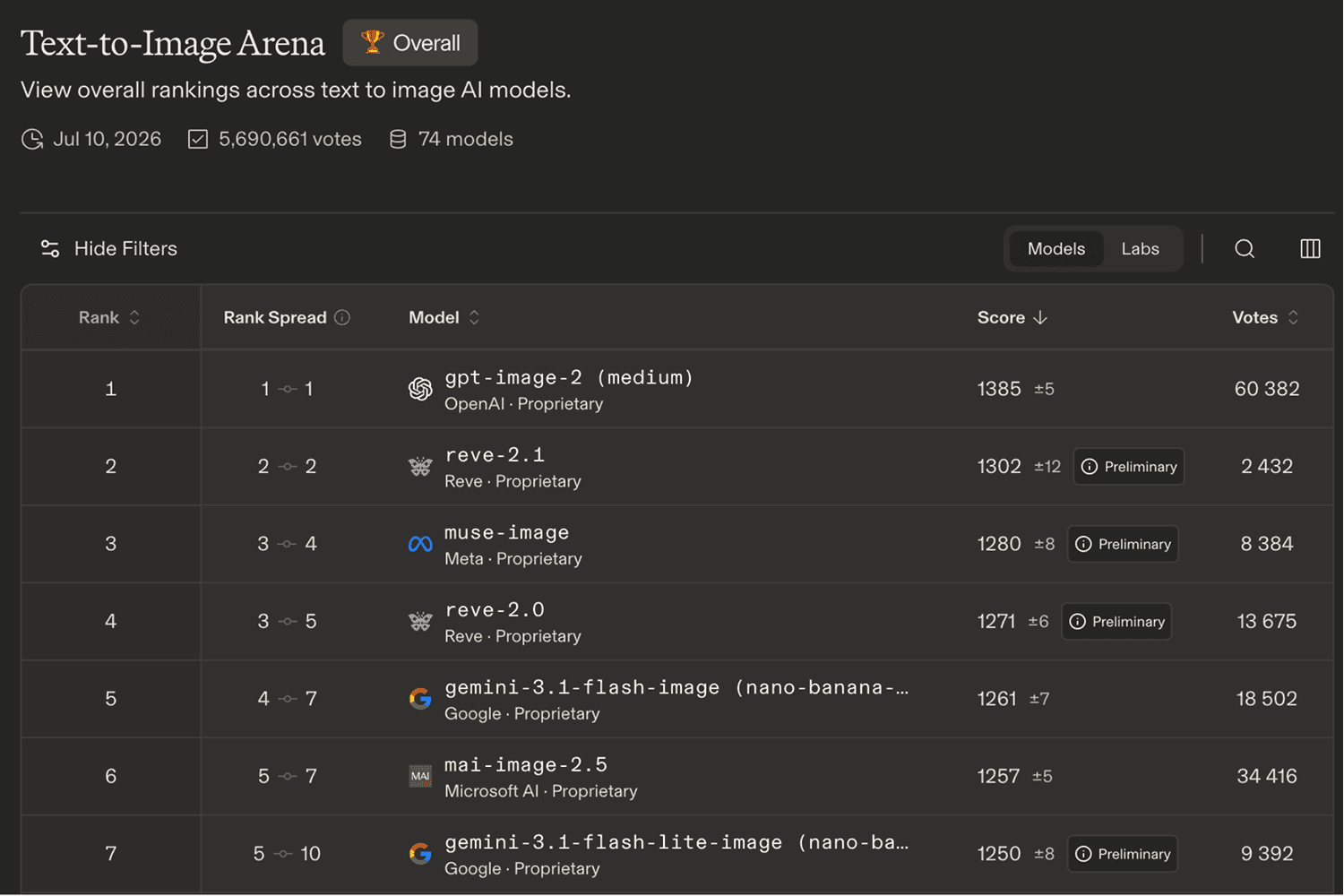Click the info icon in muse-image Preliminary badge

coord(1083,544)
